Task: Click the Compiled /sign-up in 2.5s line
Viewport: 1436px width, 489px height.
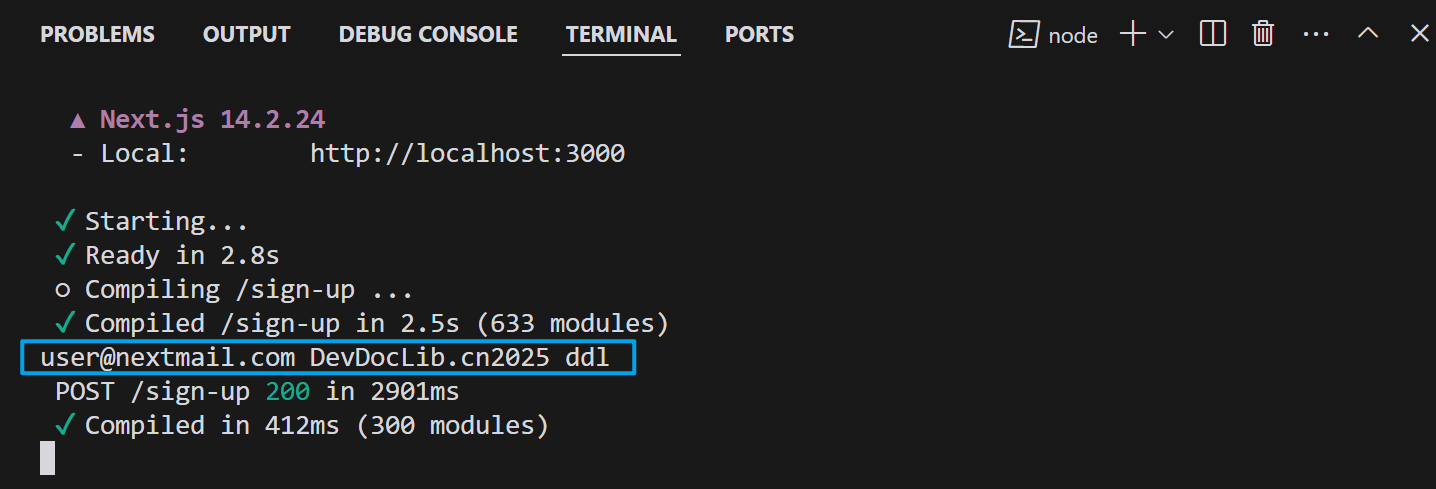Action: [x=376, y=323]
